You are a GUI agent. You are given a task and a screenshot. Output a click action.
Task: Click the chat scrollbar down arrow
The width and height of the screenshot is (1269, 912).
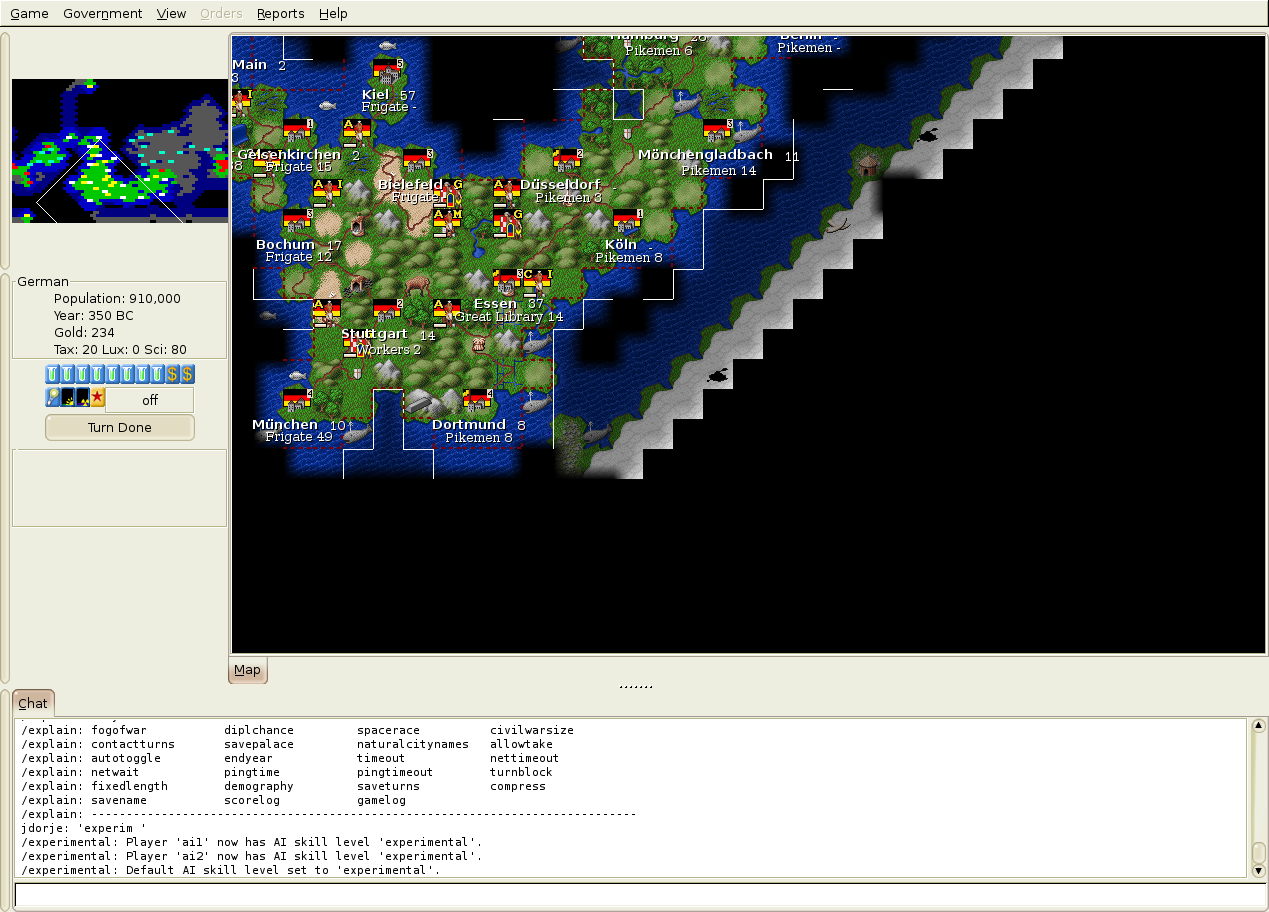tap(1259, 871)
